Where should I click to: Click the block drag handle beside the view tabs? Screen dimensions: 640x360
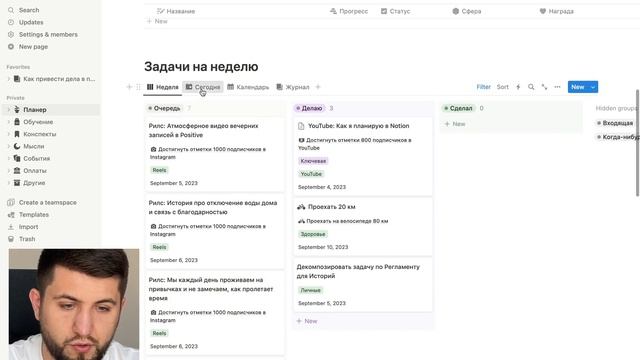coord(138,87)
